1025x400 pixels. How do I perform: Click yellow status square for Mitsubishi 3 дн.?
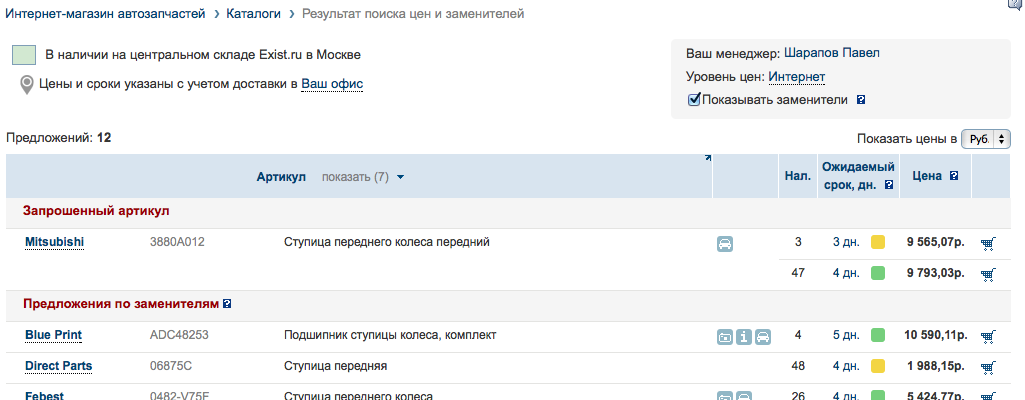tap(878, 243)
